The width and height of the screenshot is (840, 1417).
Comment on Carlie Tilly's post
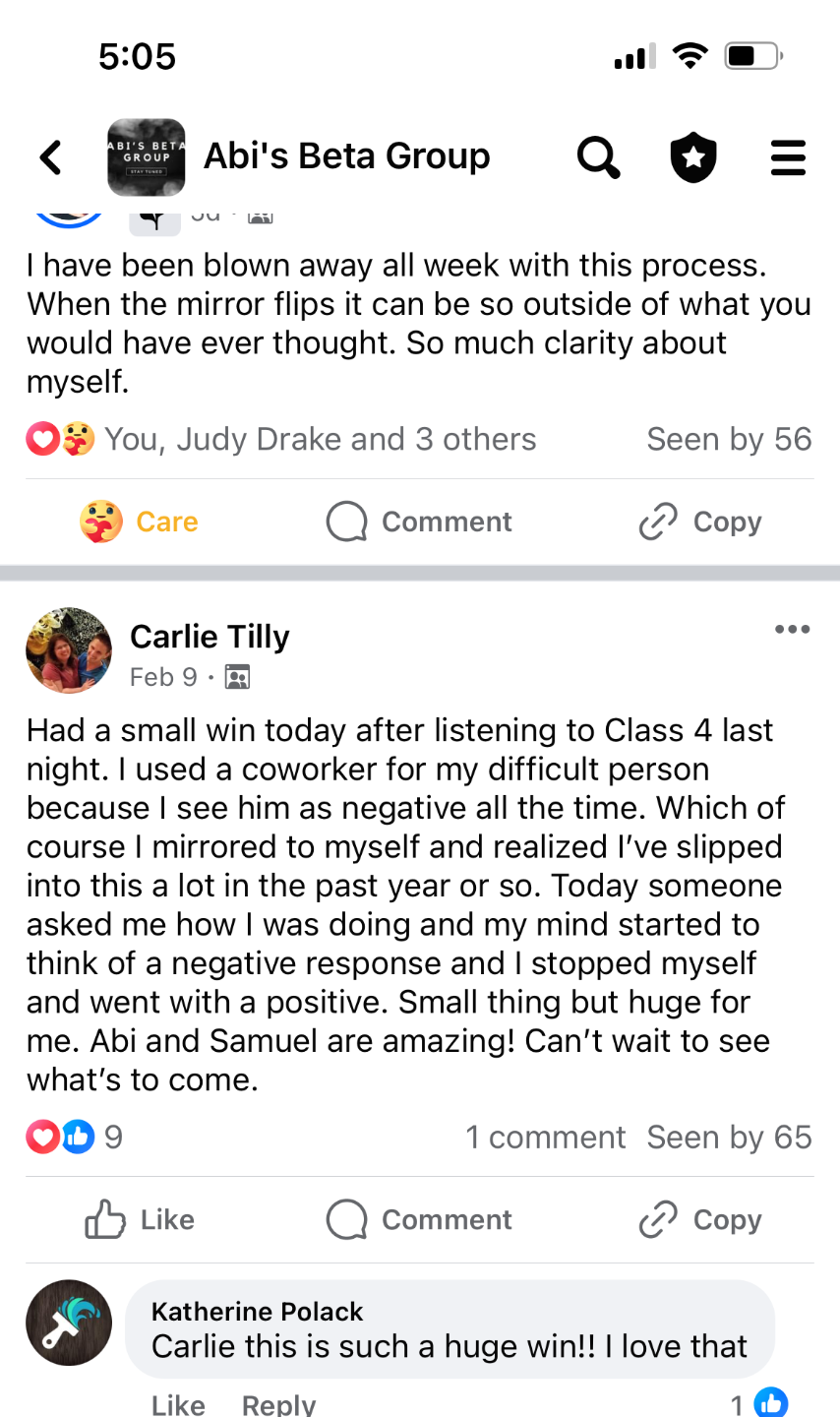pos(420,1220)
